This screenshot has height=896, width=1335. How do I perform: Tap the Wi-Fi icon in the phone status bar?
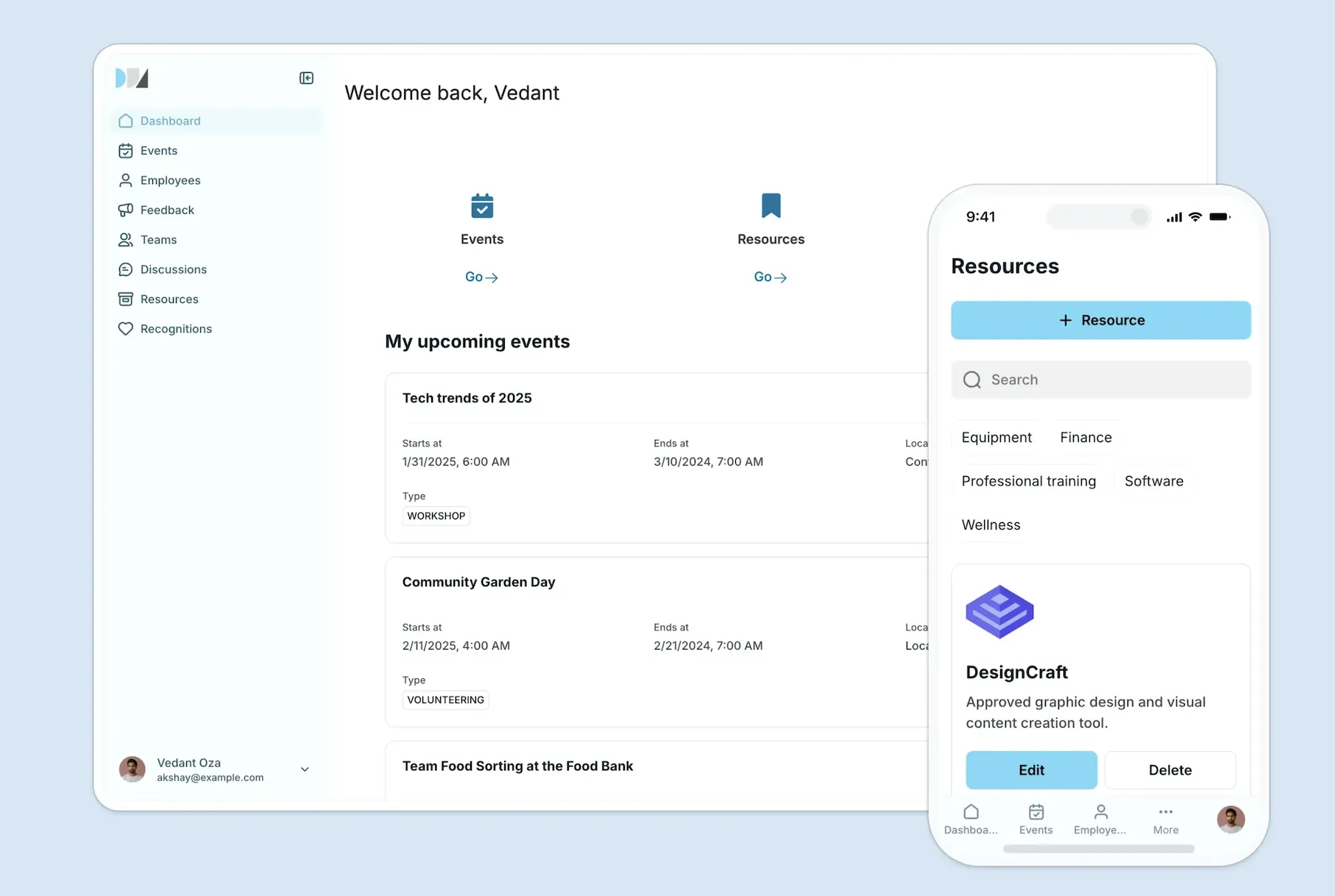pyautogui.click(x=1195, y=217)
